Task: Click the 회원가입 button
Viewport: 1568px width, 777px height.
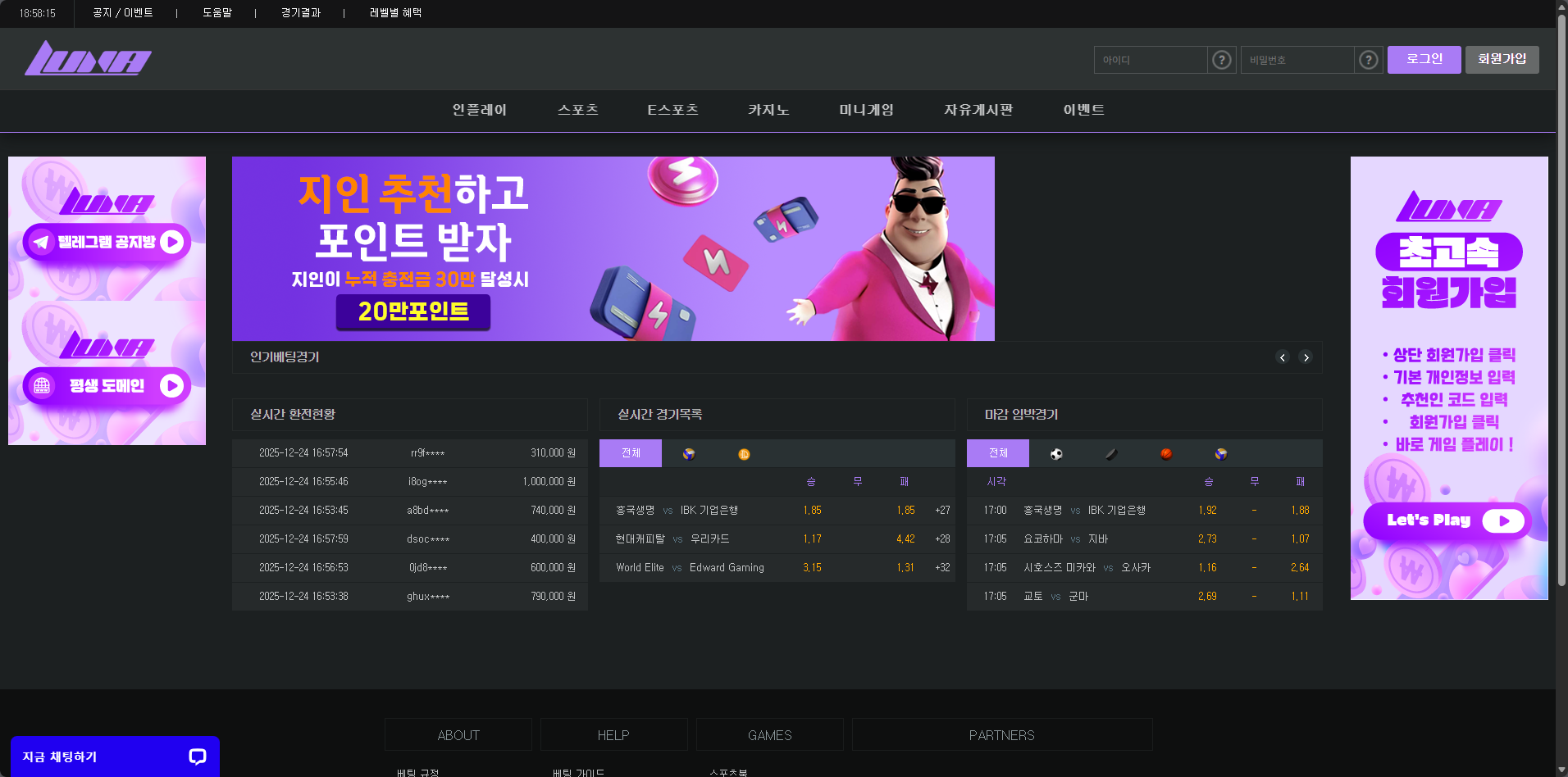Action: tap(1501, 59)
